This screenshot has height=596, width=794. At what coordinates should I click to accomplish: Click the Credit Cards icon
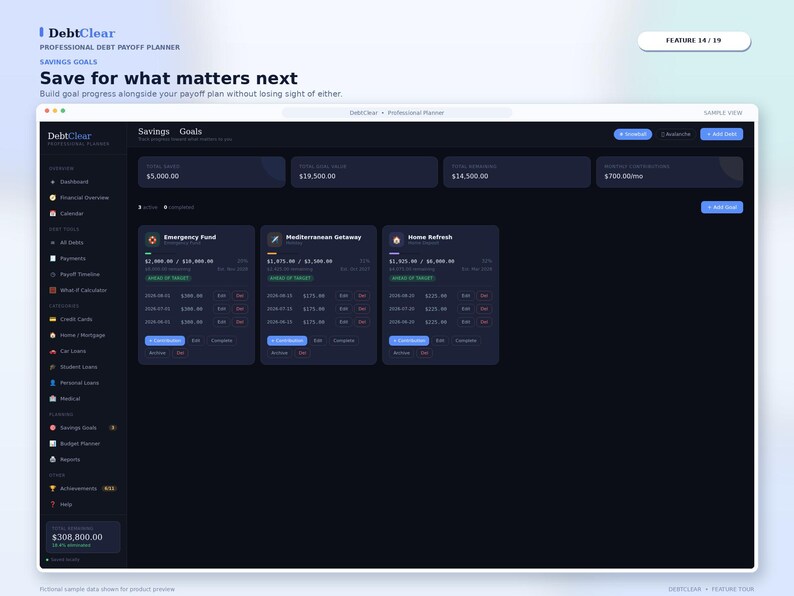point(53,320)
